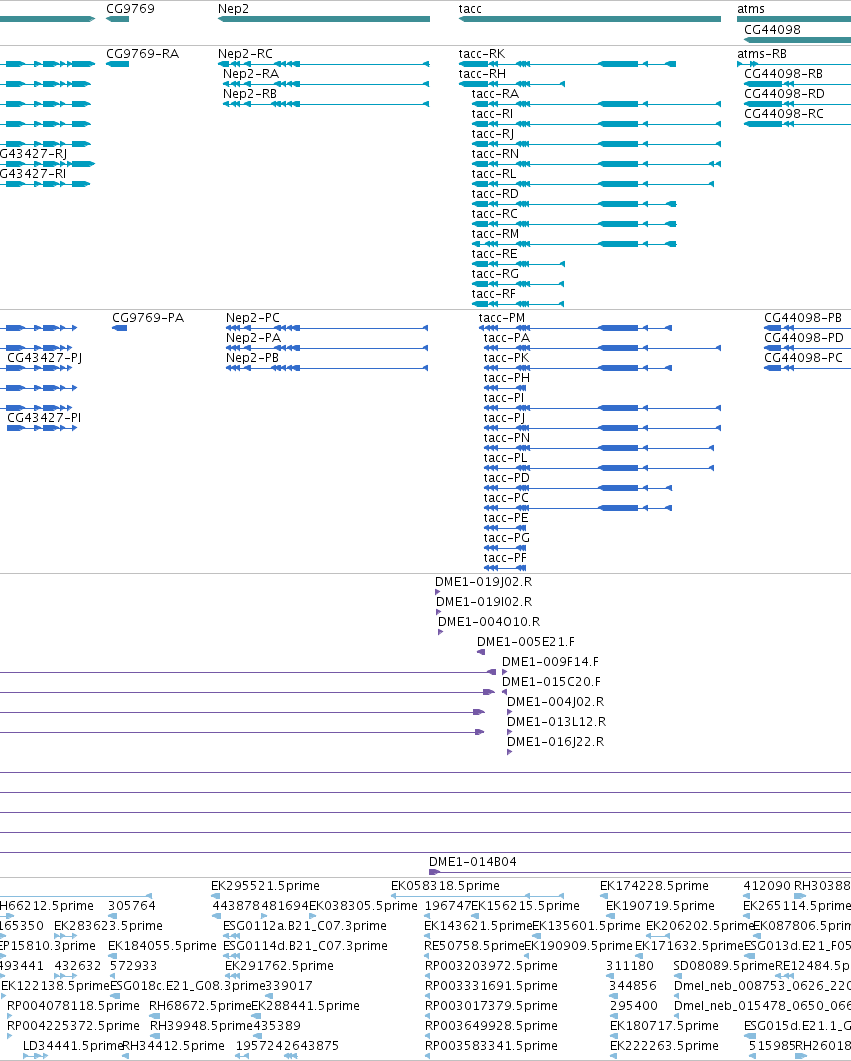This screenshot has height=1061, width=851.
Task: Click the teal Nep2 gene bar glyph
Action: coord(324,19)
